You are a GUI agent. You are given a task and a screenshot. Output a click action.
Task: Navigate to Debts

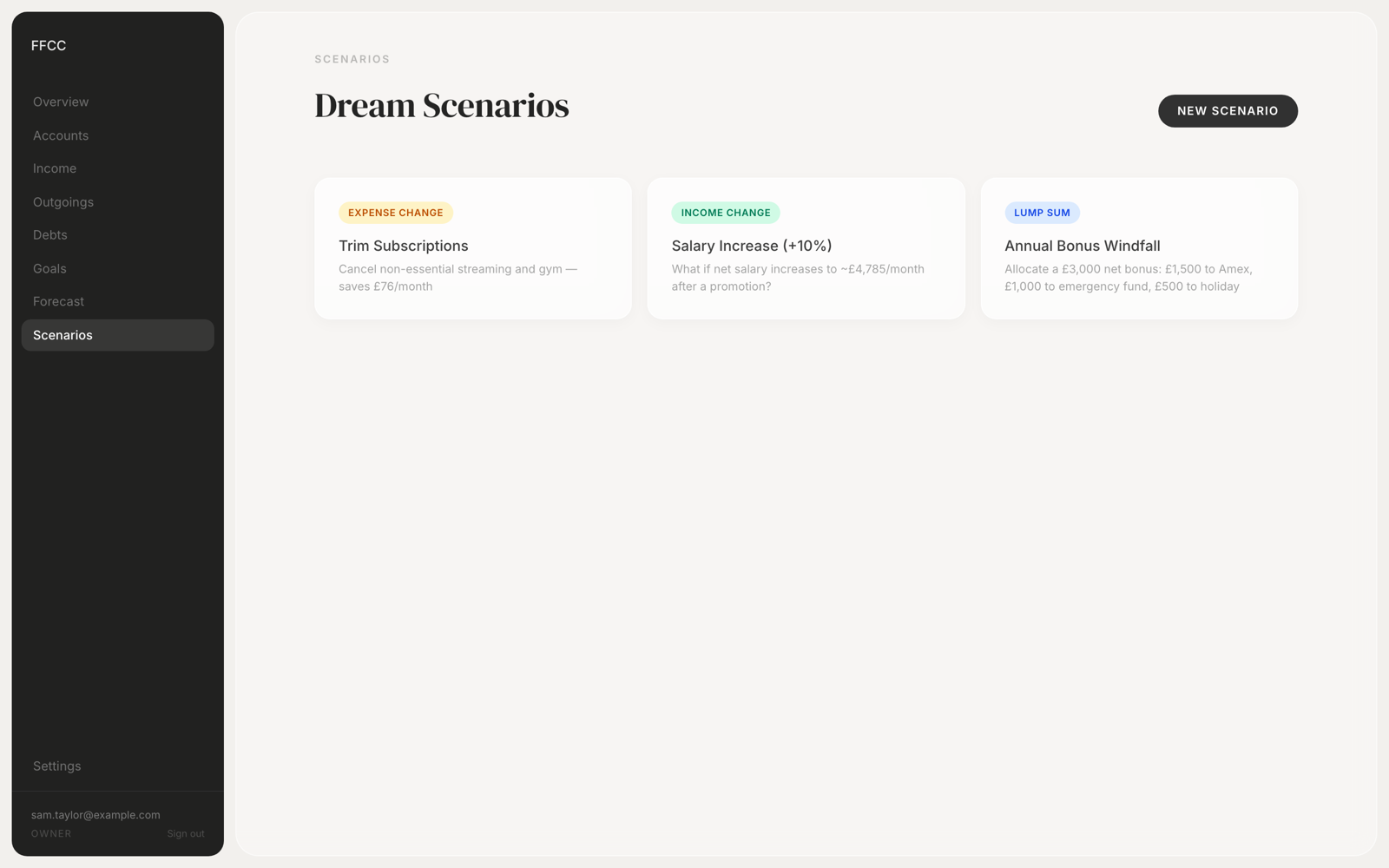[117, 235]
